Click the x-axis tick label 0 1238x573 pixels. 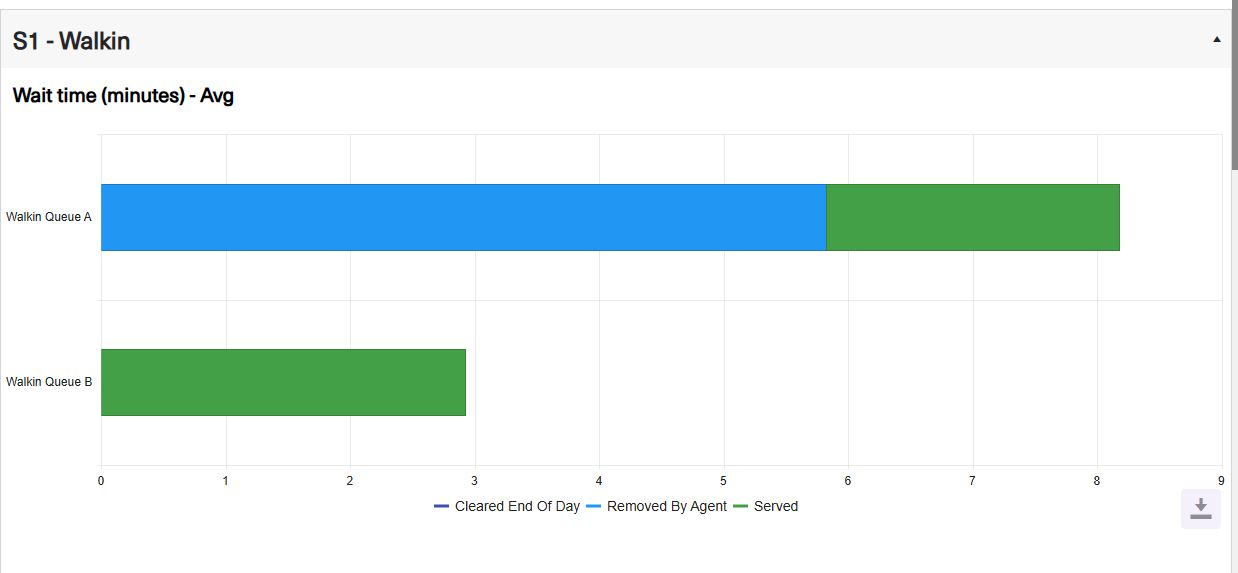pos(101,481)
